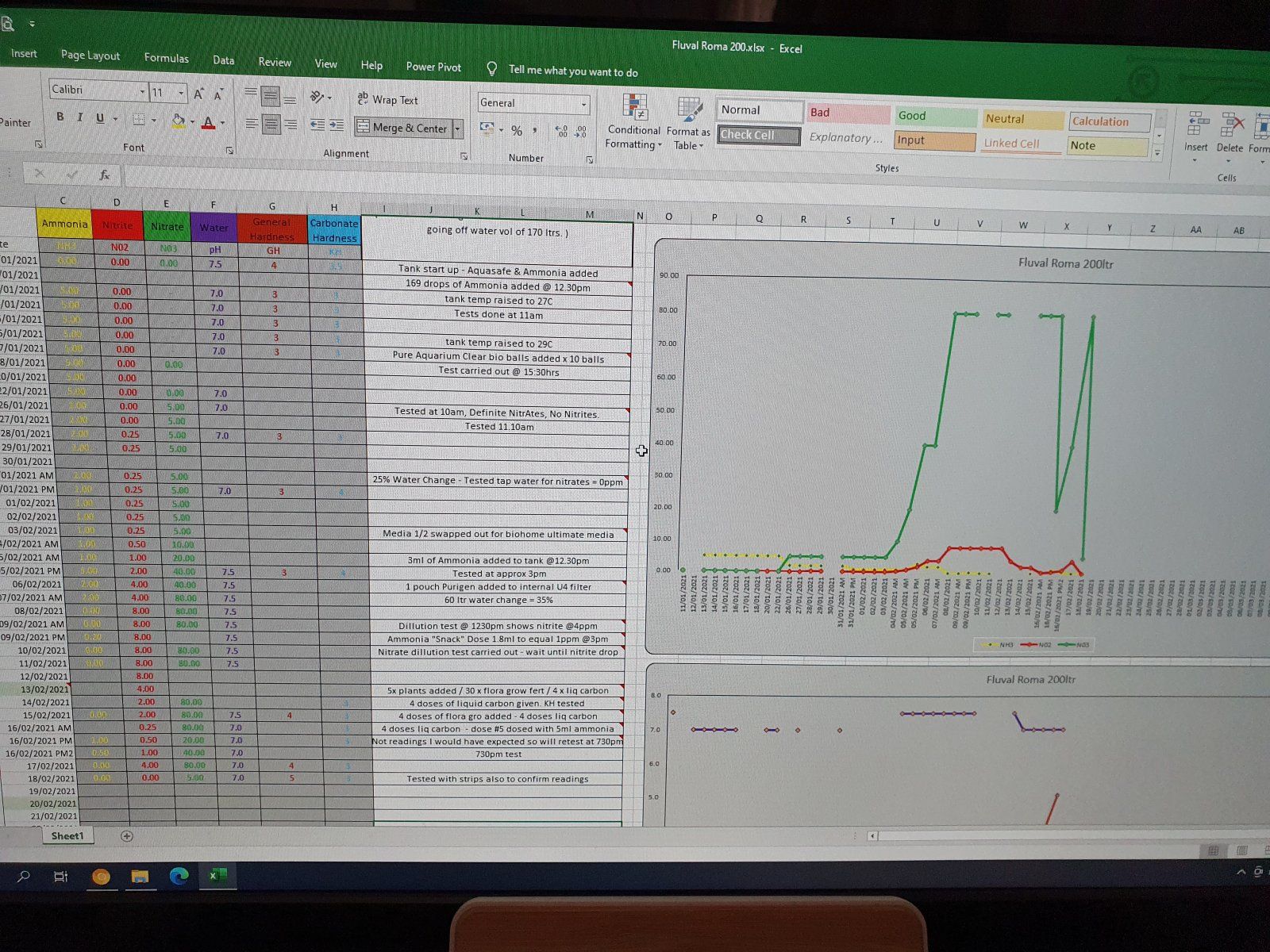1270x952 pixels.
Task: Open the Insert ribbon tab
Action: [x=24, y=53]
